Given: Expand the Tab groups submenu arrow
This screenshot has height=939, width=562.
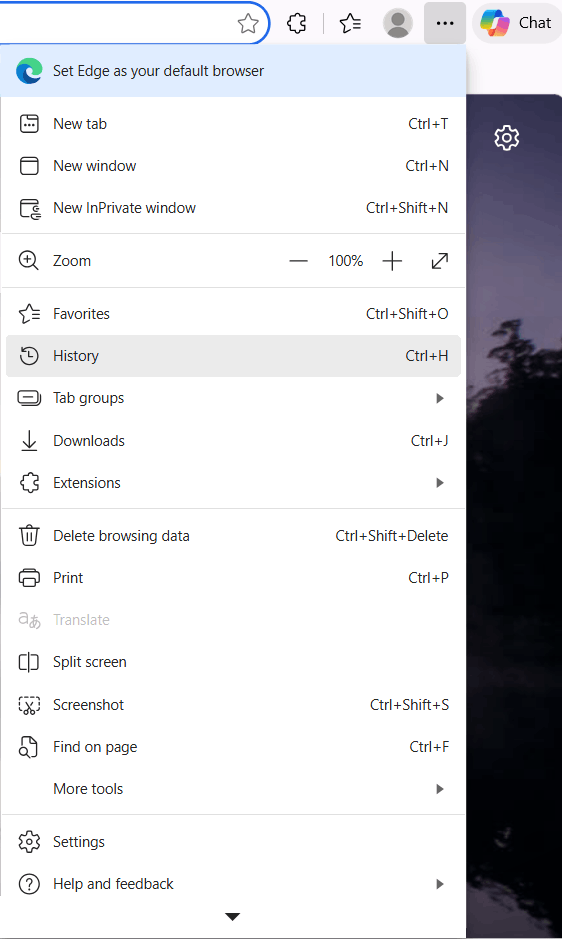Looking at the screenshot, I should [x=440, y=398].
